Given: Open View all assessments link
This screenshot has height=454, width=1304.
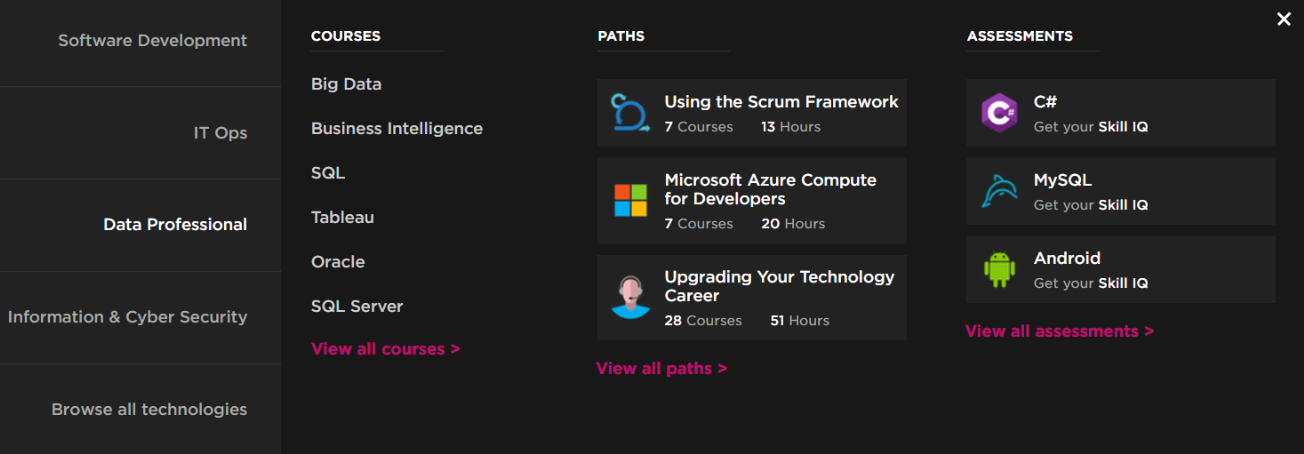Looking at the screenshot, I should 1059,331.
